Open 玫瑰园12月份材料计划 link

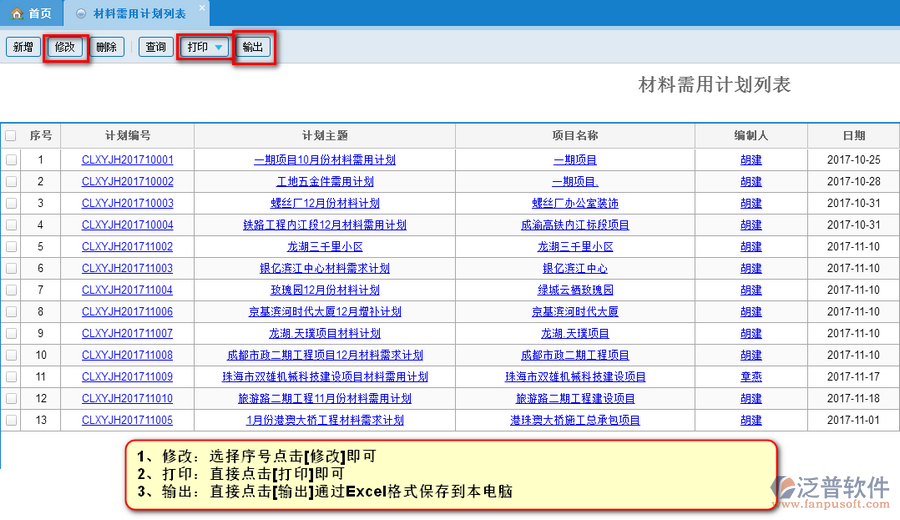tap(325, 290)
